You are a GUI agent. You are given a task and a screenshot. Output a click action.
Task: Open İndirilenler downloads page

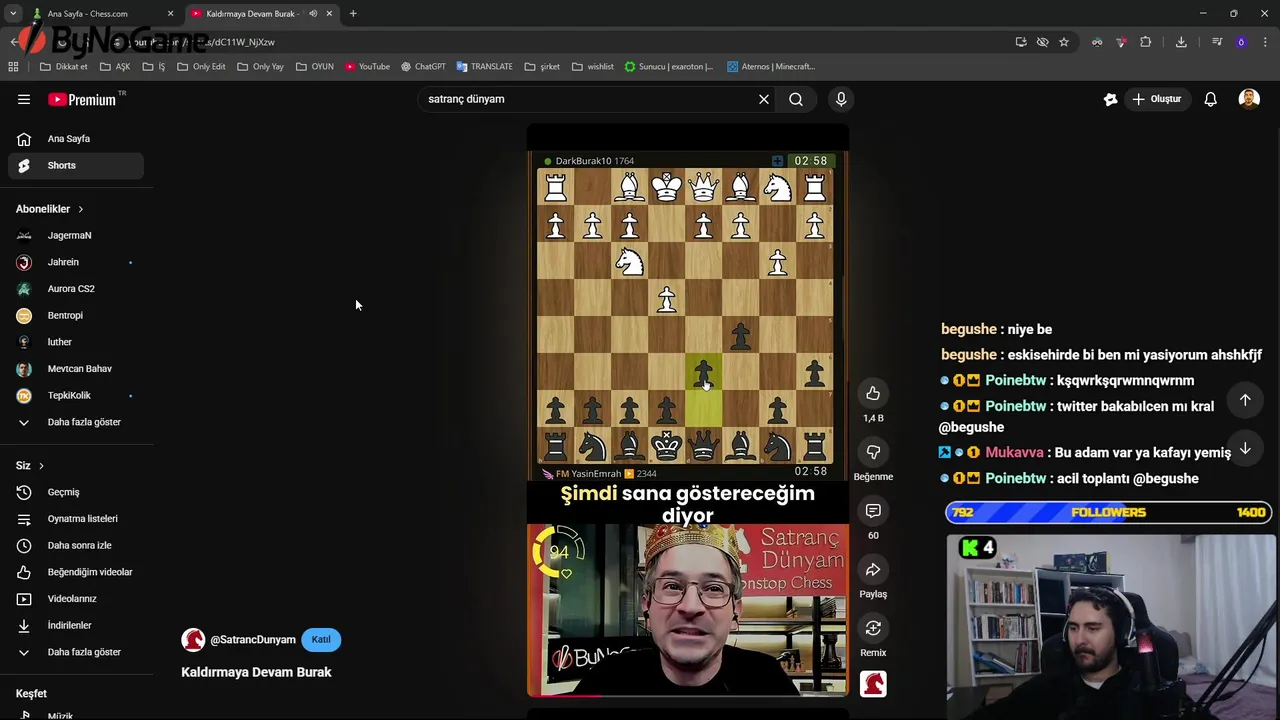76,625
